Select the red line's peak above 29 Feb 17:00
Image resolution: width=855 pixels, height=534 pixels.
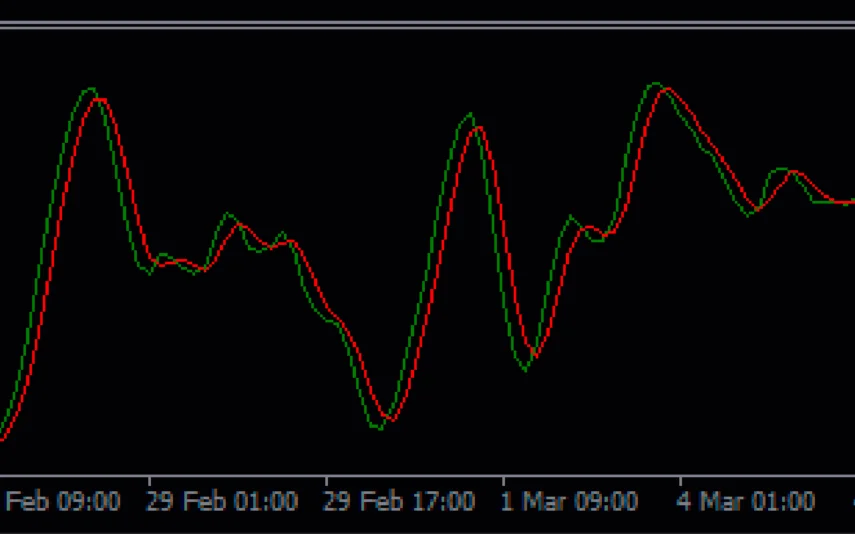479,127
